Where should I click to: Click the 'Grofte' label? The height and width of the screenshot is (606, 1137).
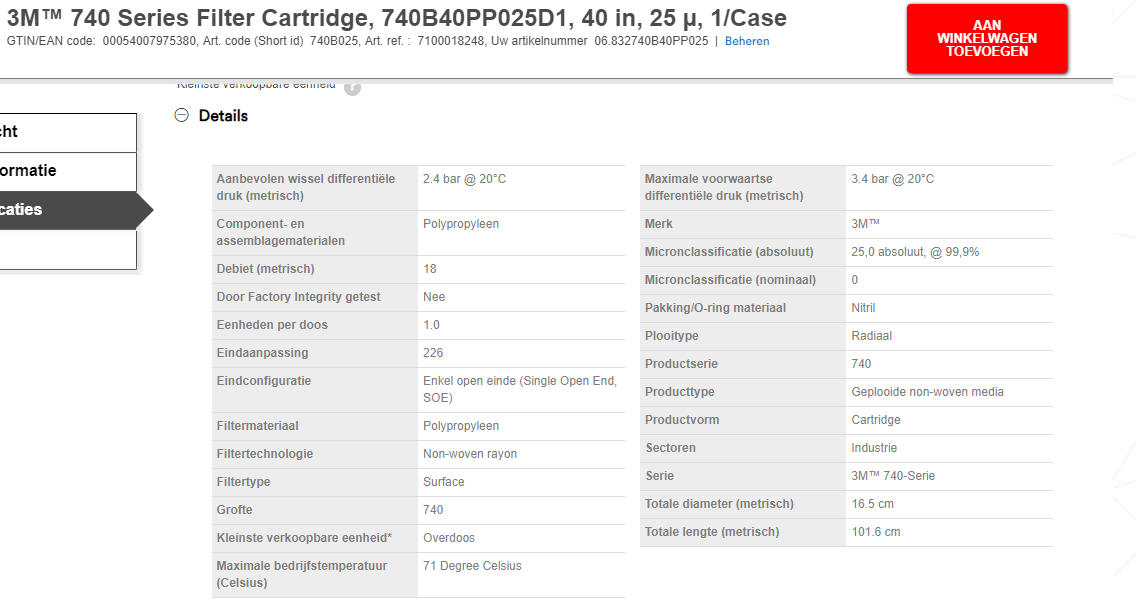tap(234, 510)
